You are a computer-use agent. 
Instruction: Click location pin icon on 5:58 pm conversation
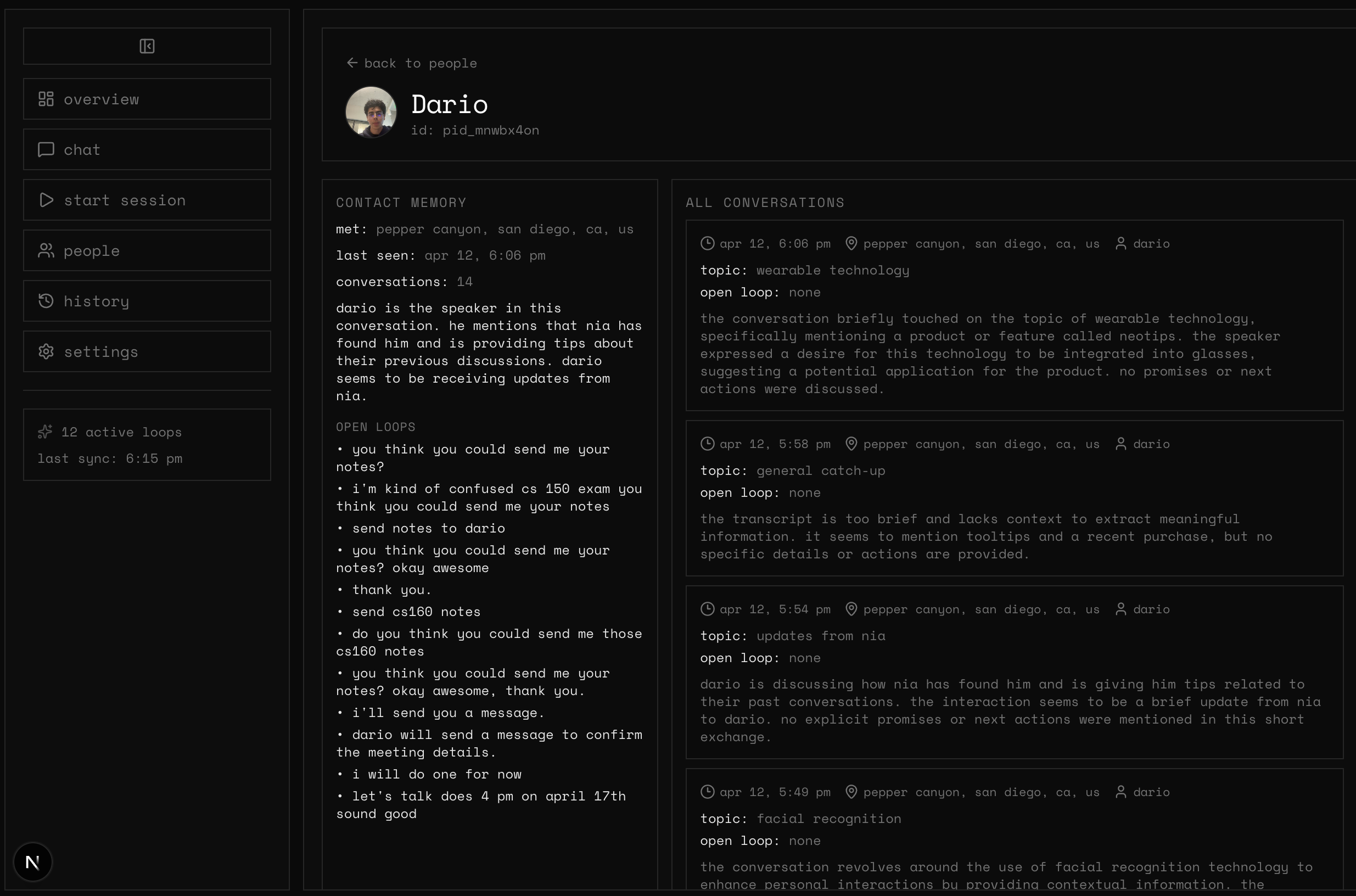click(851, 444)
